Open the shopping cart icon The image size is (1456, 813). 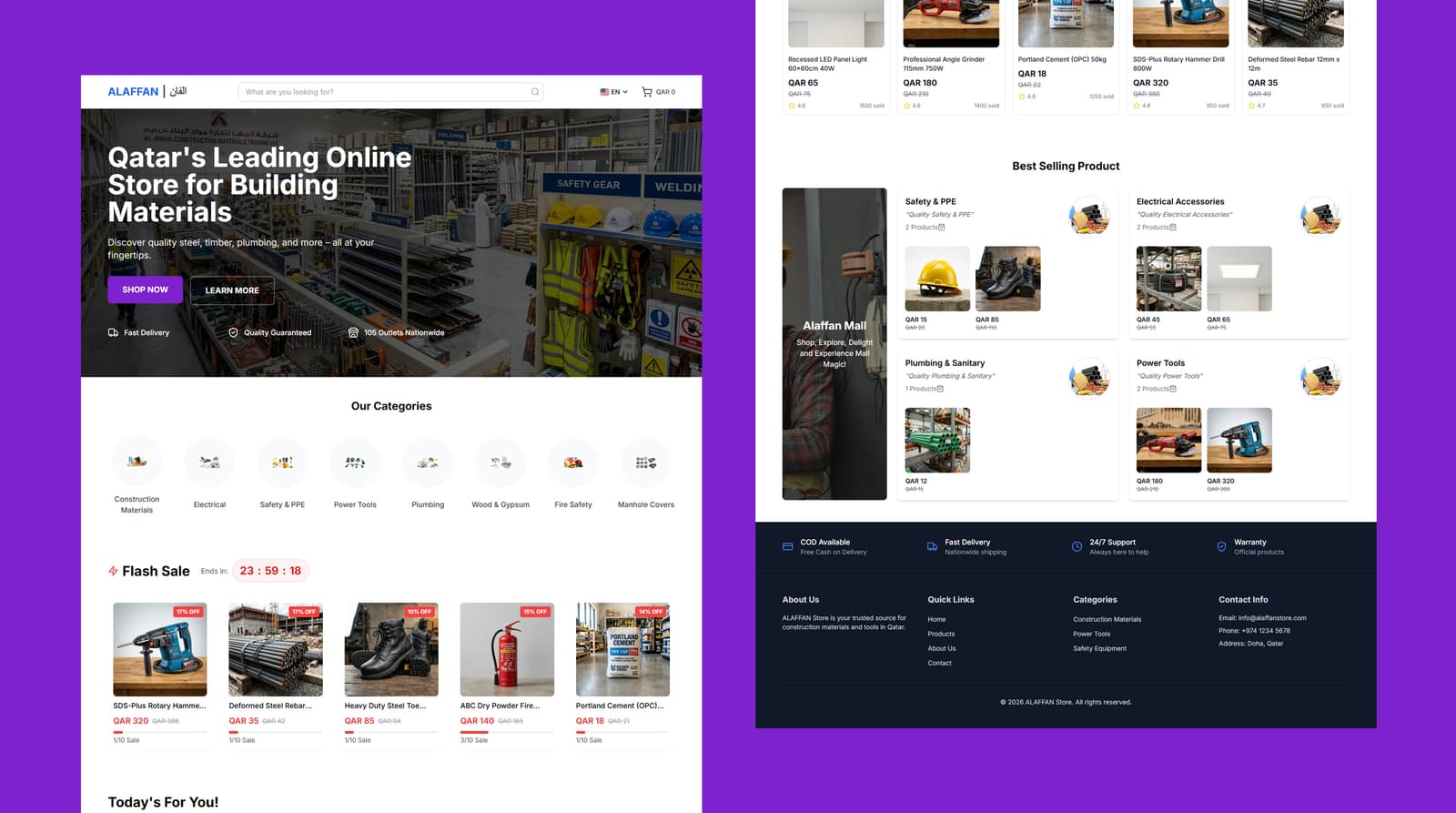coord(647,92)
